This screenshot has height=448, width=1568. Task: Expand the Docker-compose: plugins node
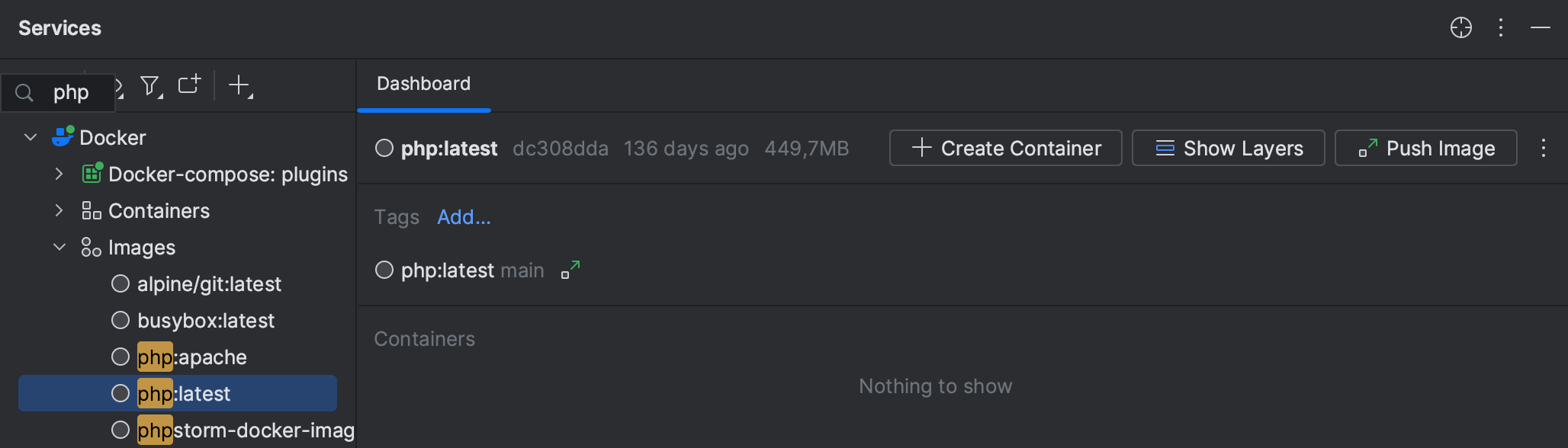click(x=59, y=174)
